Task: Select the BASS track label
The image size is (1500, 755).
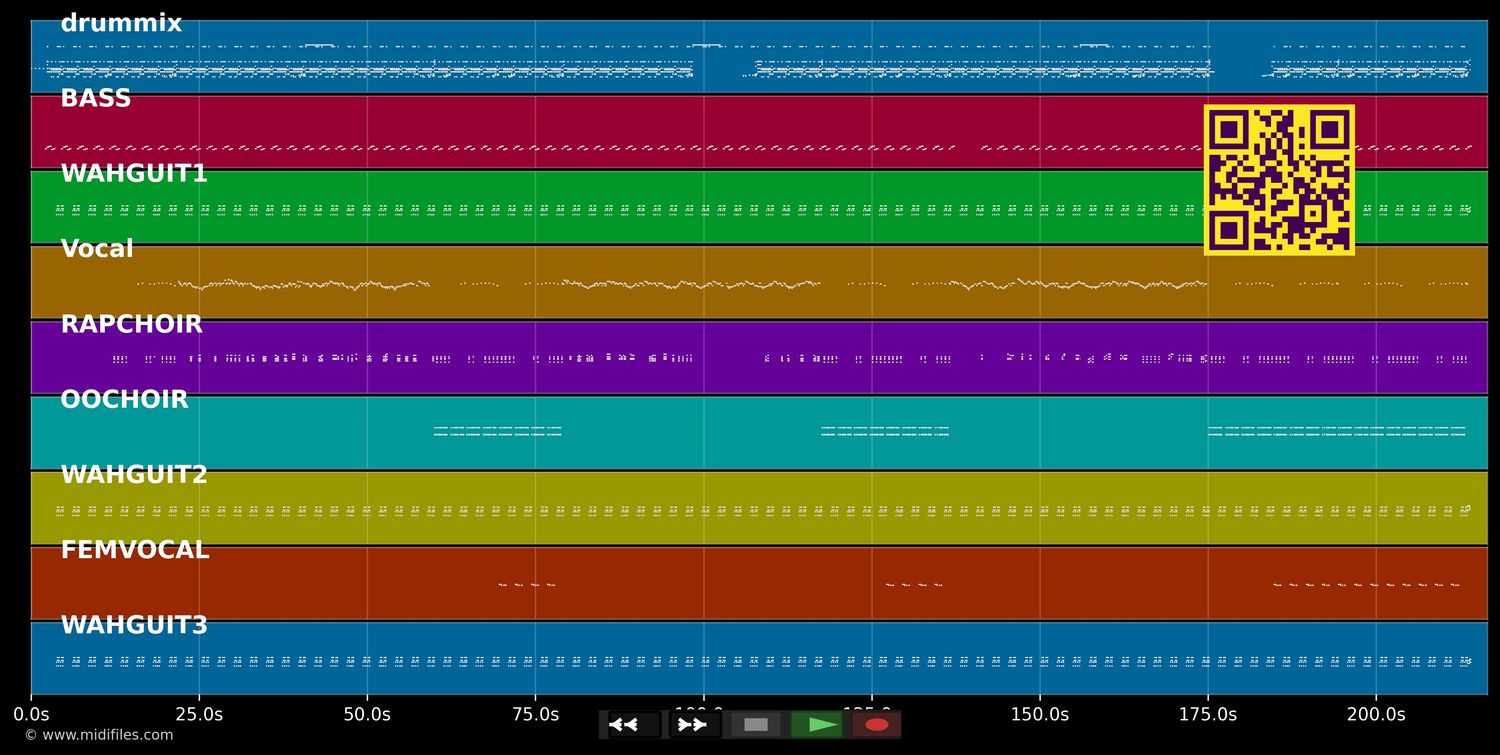Action: click(x=95, y=97)
